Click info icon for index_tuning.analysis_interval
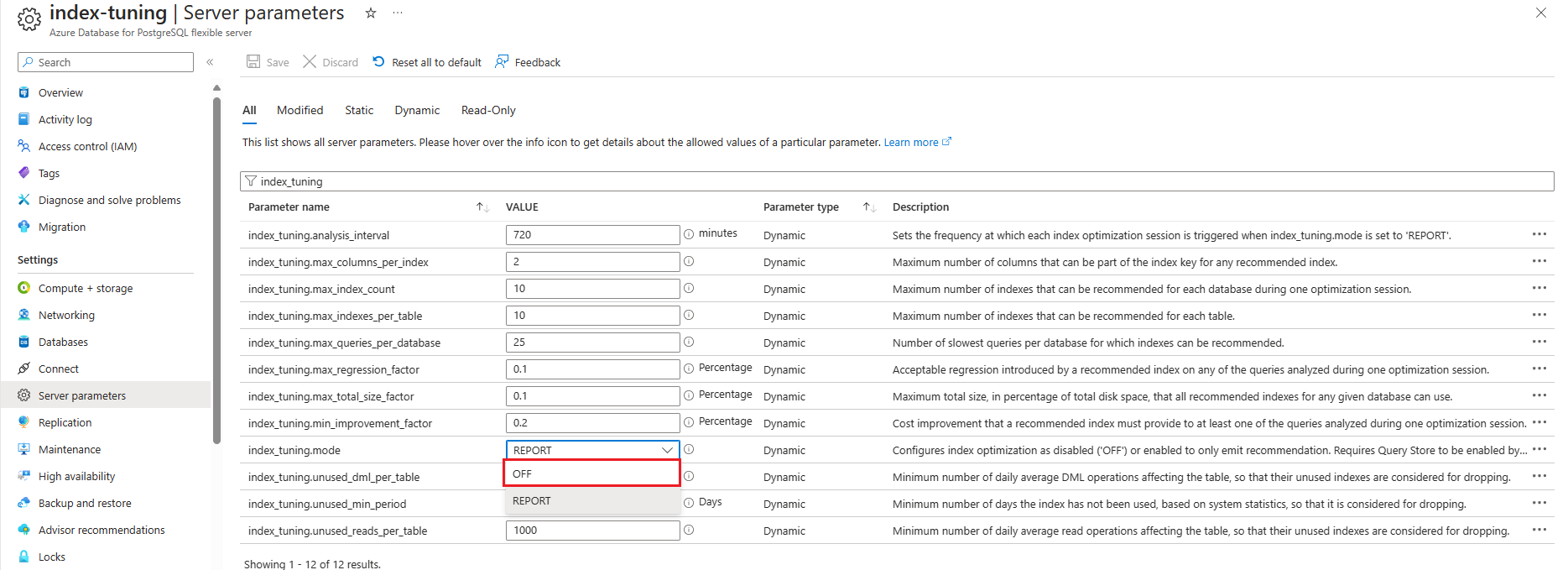1568x570 pixels. pyautogui.click(x=689, y=234)
